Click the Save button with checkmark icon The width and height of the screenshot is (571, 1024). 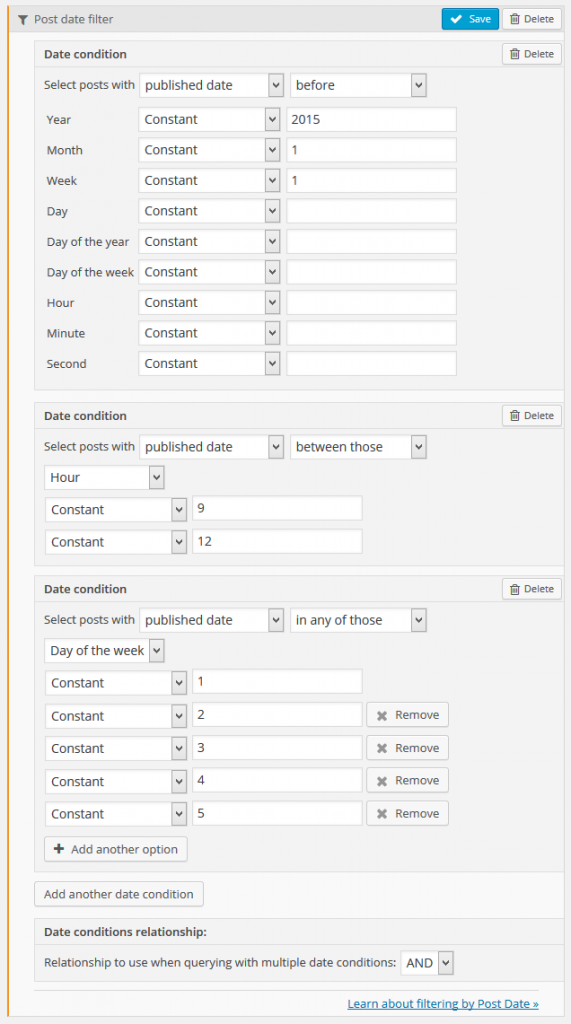pyautogui.click(x=470, y=19)
